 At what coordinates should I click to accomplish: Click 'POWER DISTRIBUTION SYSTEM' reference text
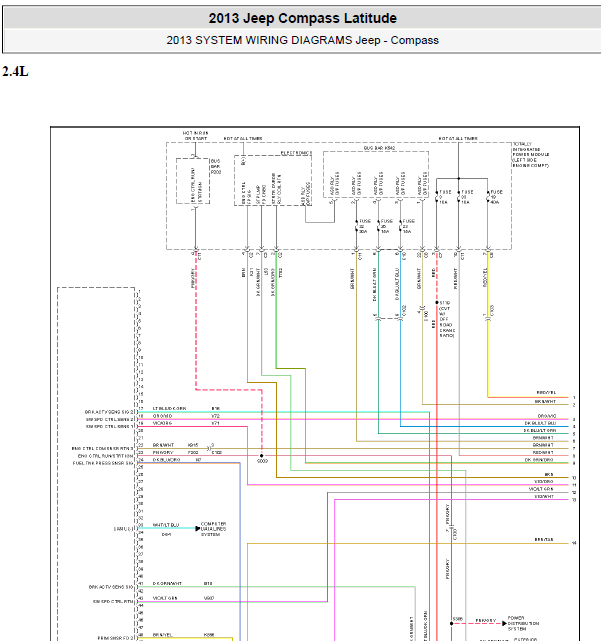[523, 623]
